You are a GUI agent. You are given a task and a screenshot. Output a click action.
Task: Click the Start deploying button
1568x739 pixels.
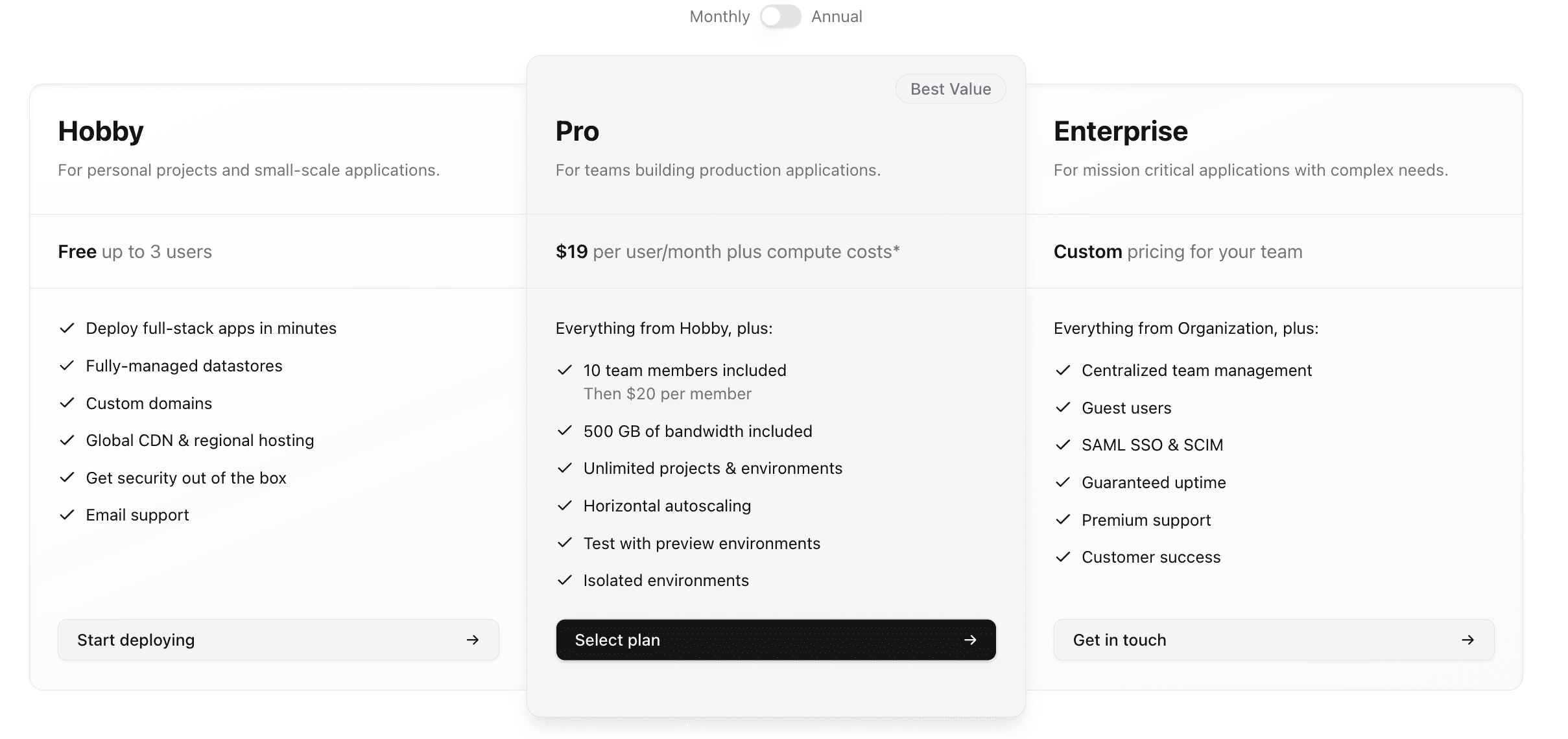(278, 640)
